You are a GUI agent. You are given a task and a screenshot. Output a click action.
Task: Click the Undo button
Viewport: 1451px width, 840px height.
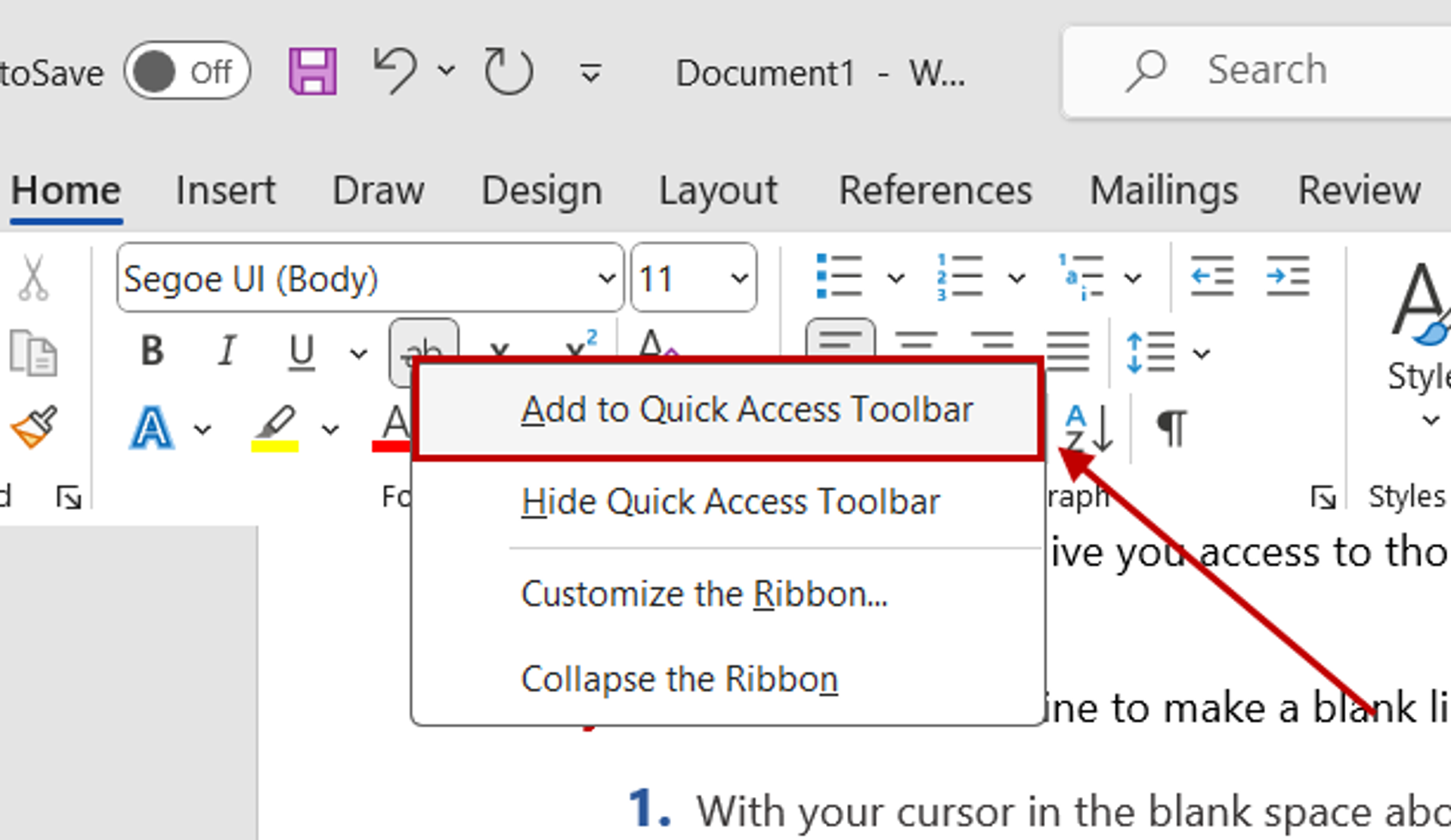395,70
